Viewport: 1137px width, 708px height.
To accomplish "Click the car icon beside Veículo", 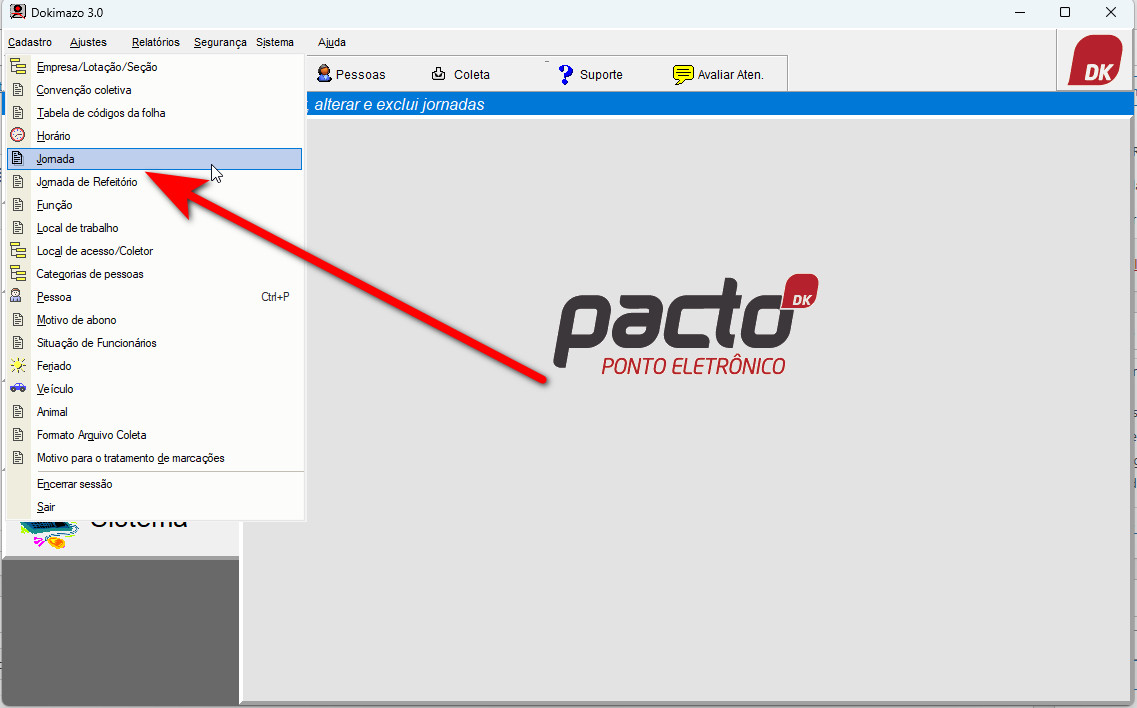I will tap(17, 389).
